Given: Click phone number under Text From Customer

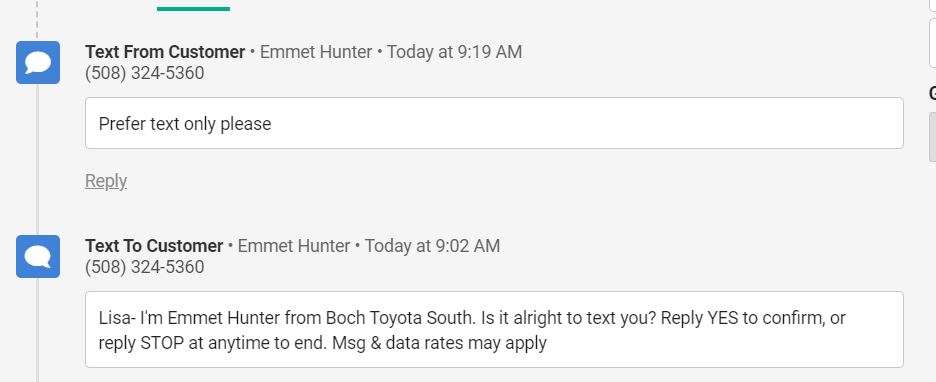Looking at the screenshot, I should pyautogui.click(x=144, y=73).
